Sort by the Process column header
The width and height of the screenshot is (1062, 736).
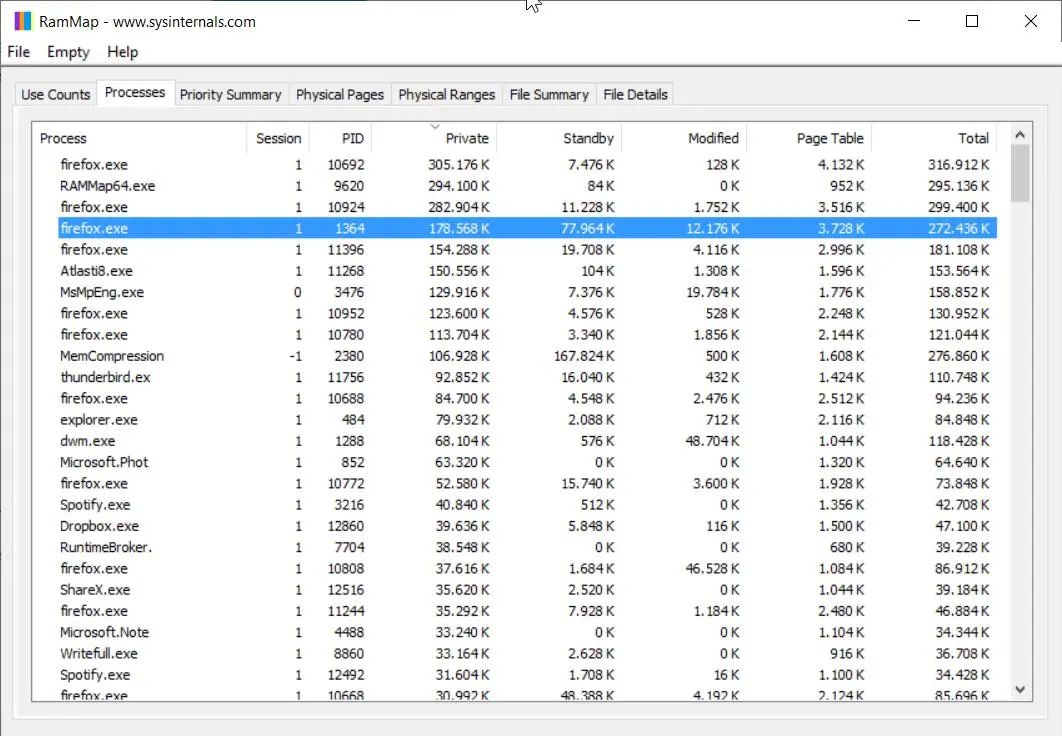[x=139, y=138]
